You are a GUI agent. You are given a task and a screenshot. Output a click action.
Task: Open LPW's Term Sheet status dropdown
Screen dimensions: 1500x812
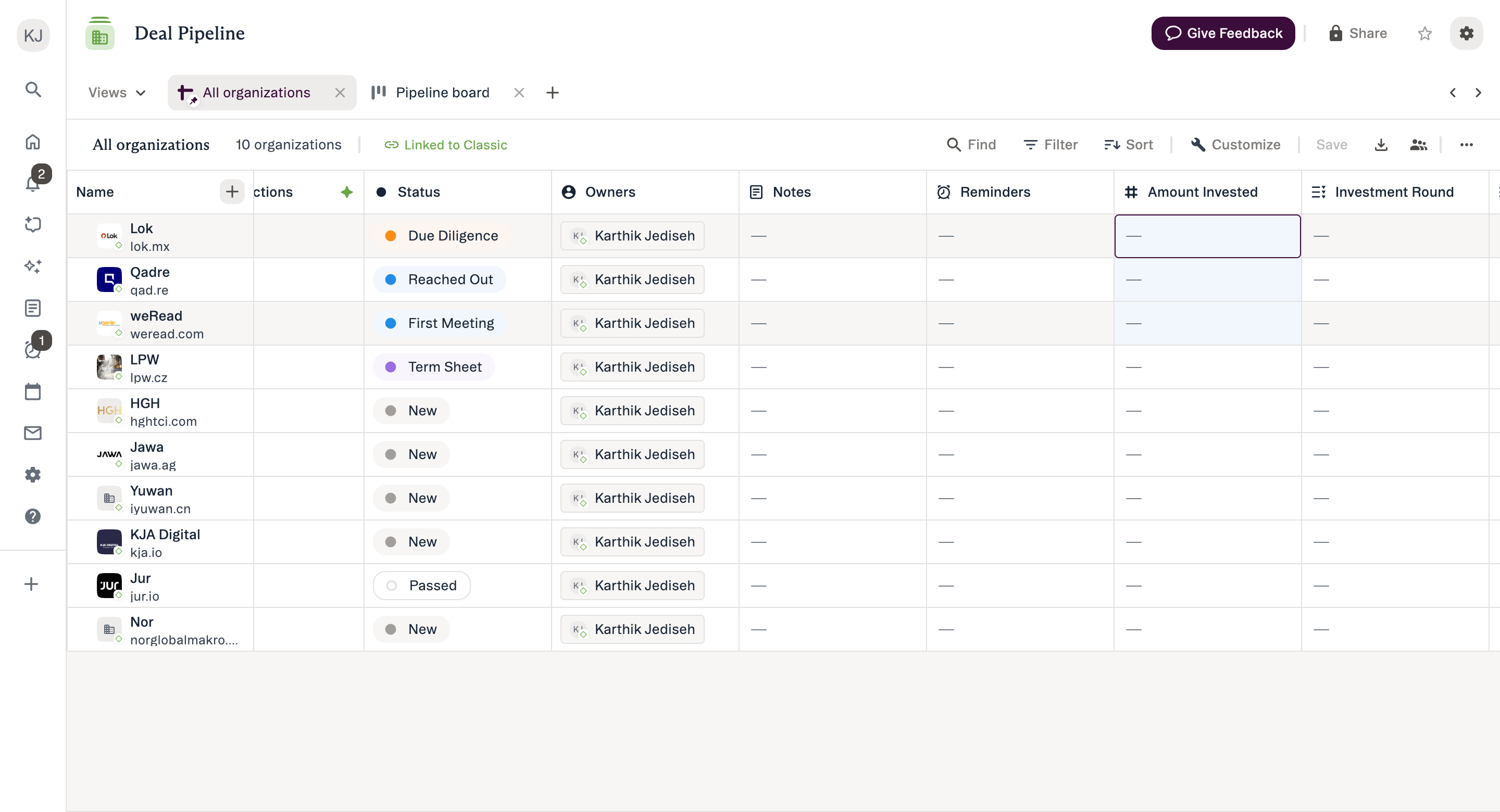pyautogui.click(x=434, y=367)
